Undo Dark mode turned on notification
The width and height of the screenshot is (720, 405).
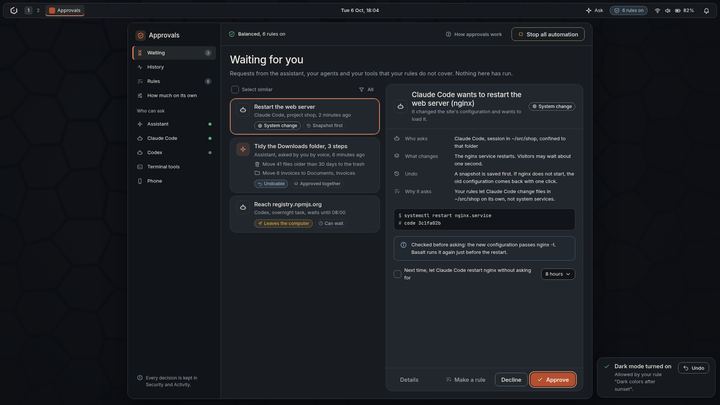tap(693, 368)
